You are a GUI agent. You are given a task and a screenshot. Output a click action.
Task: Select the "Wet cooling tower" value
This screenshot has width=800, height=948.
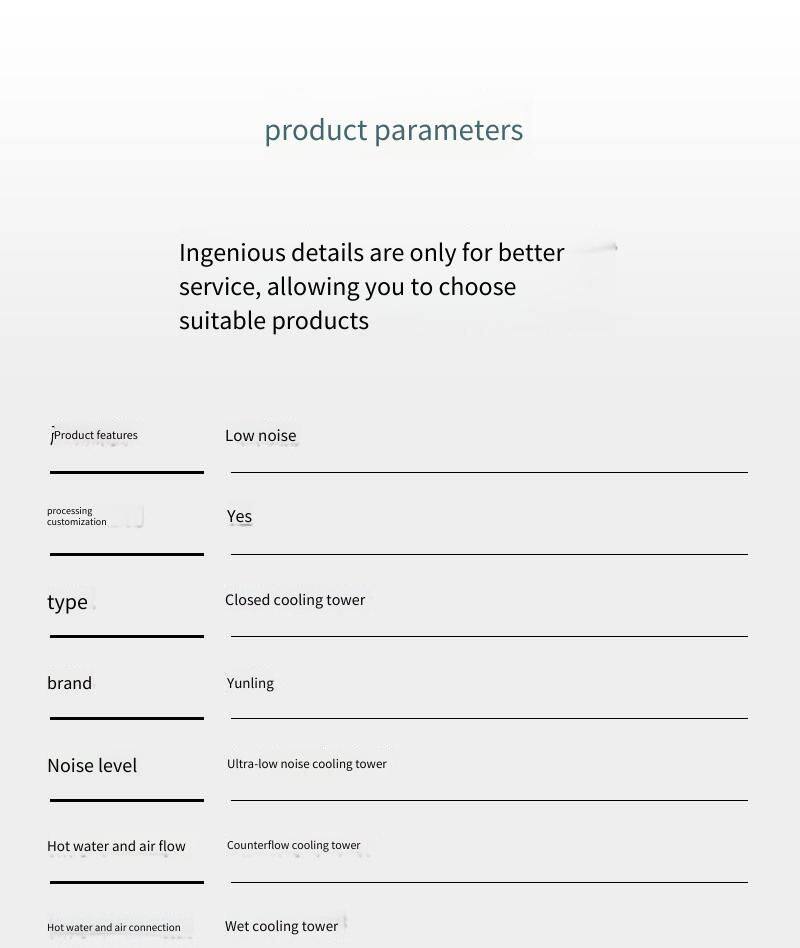pyautogui.click(x=282, y=926)
